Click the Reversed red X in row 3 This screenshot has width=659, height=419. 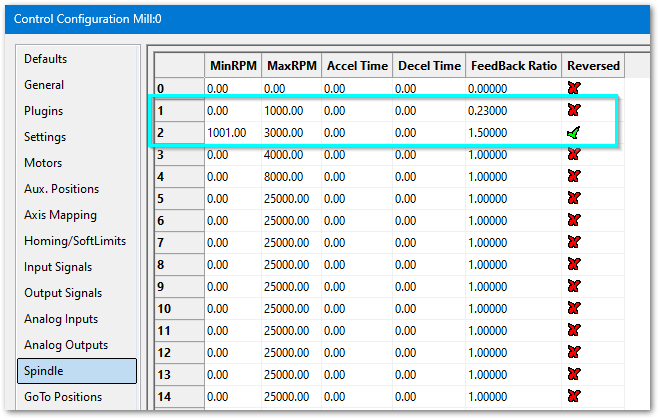574,154
